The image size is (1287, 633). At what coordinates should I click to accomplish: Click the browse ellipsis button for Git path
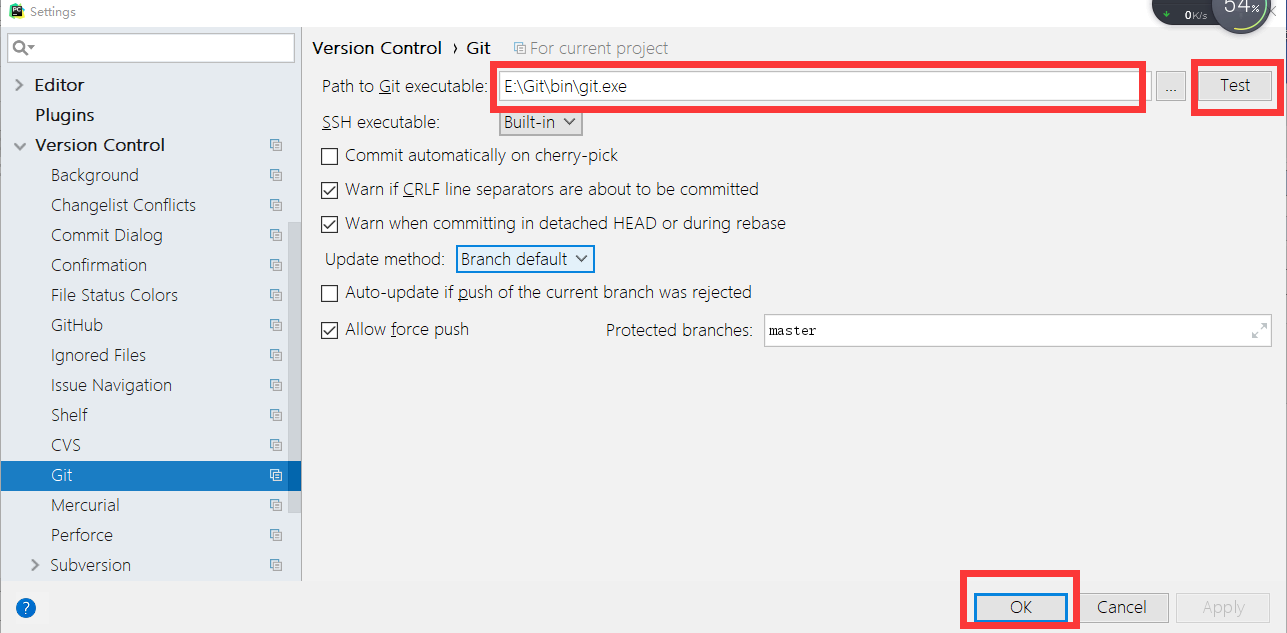1170,87
